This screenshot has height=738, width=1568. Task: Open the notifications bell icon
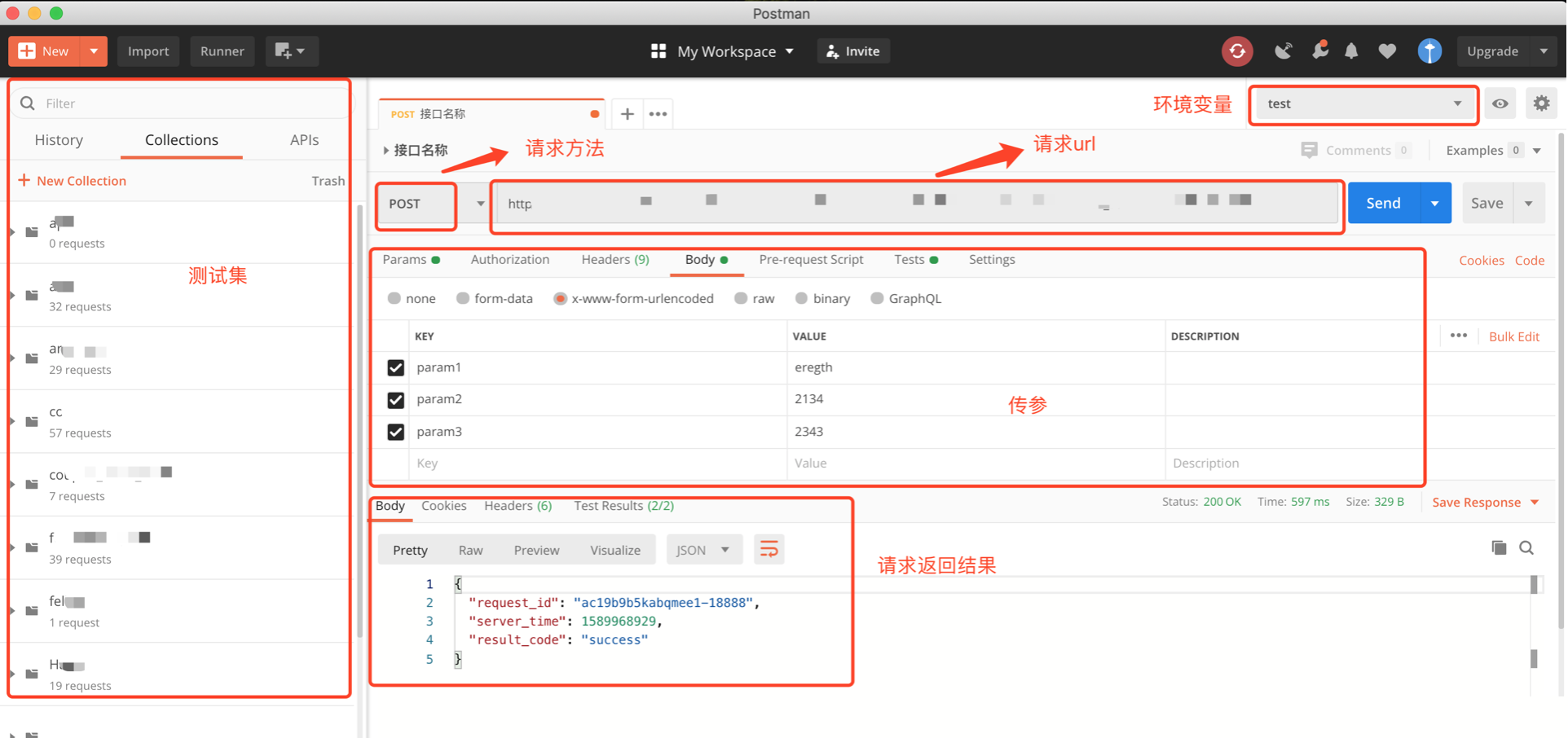click(1352, 51)
